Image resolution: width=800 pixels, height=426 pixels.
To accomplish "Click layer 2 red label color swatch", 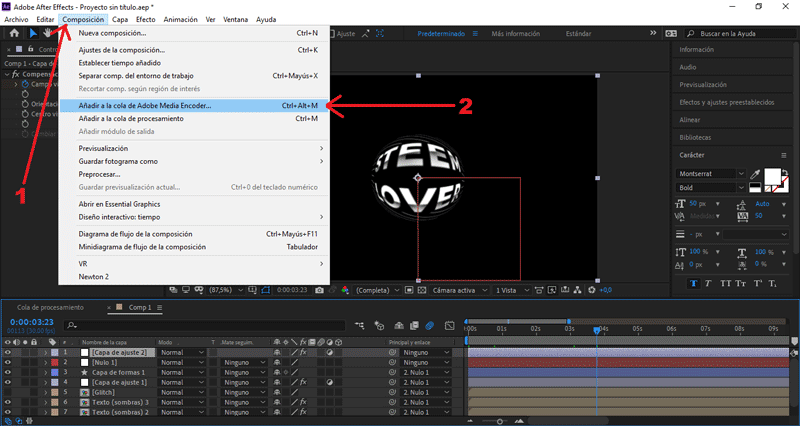I will click(55, 362).
